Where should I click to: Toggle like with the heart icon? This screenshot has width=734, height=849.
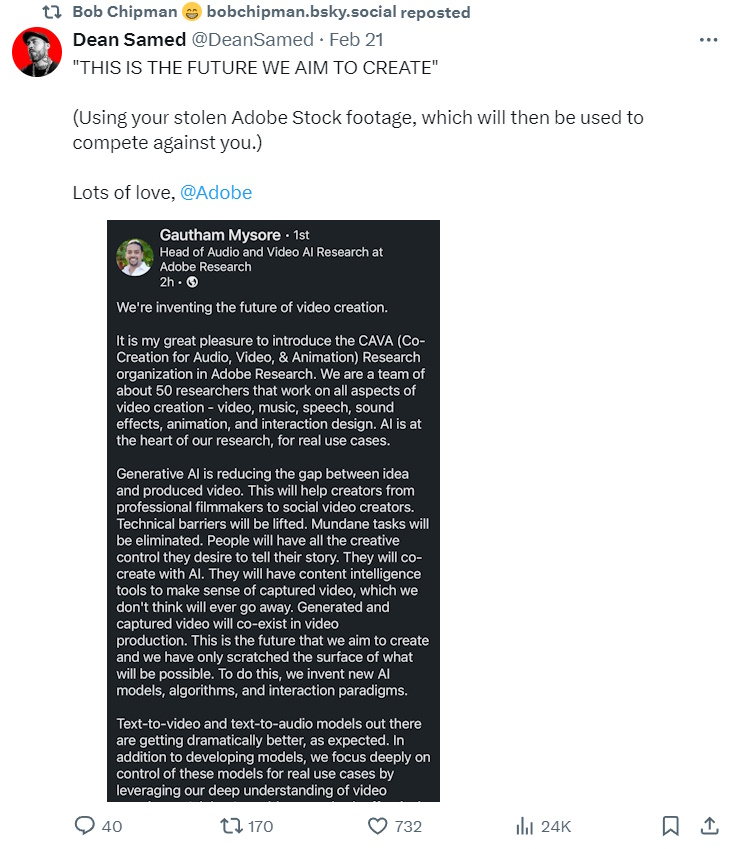pos(377,826)
